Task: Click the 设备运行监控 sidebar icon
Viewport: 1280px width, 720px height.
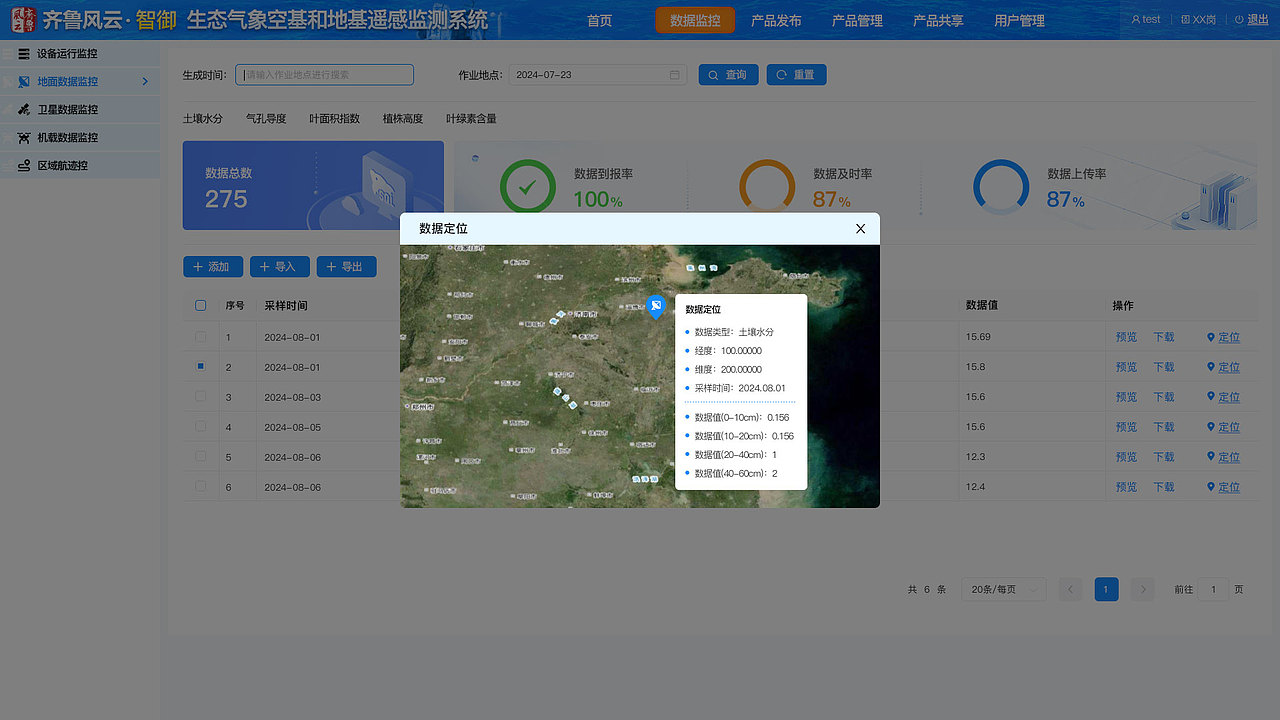Action: pos(24,54)
